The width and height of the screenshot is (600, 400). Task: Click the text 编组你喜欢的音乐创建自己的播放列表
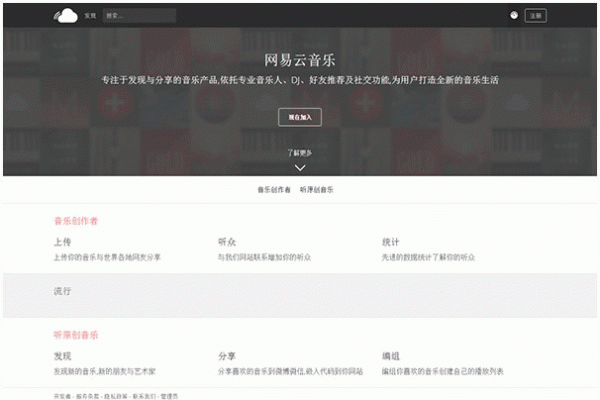pos(443,371)
